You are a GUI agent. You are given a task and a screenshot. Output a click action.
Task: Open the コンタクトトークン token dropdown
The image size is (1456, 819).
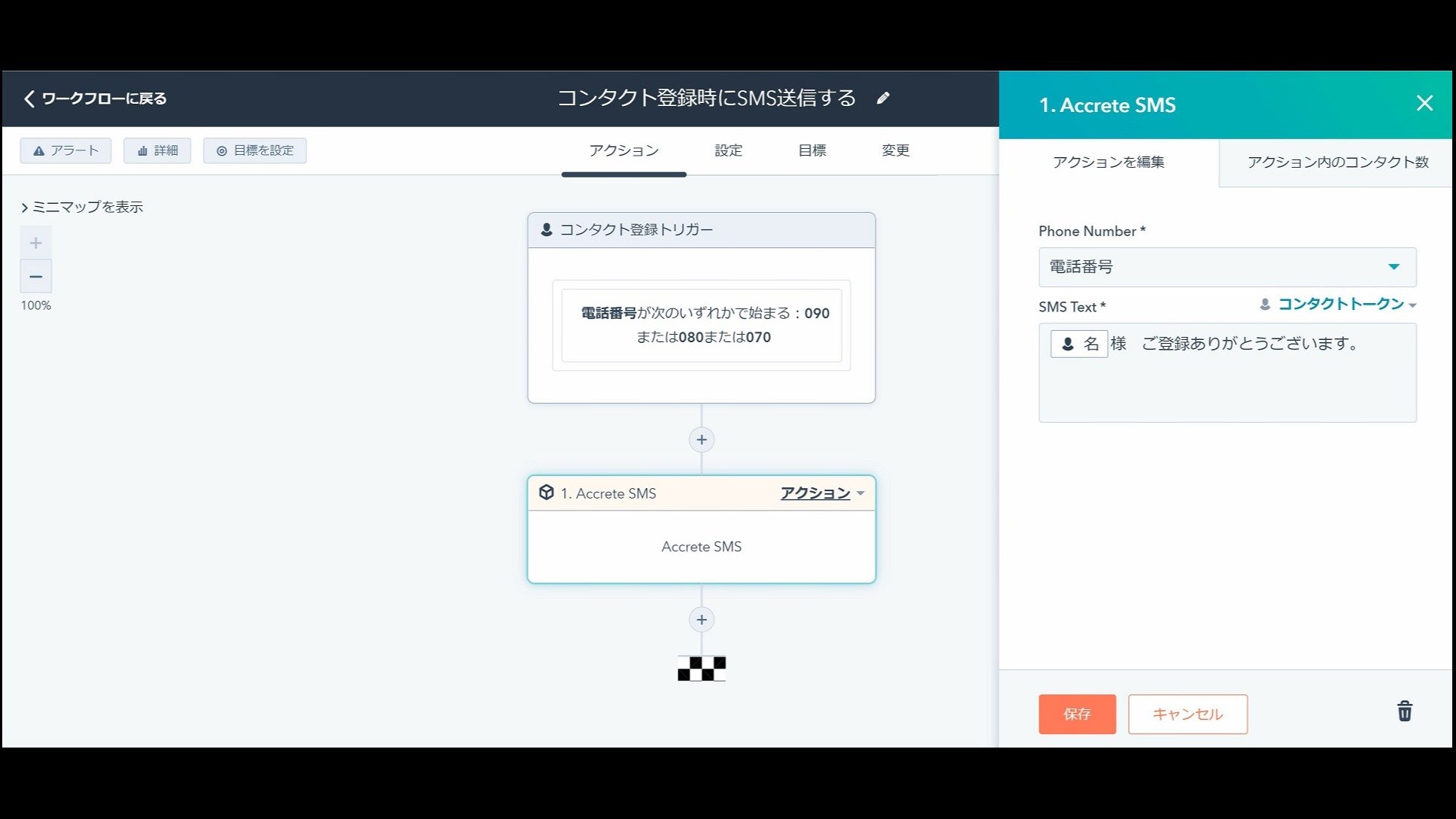[x=1340, y=304]
